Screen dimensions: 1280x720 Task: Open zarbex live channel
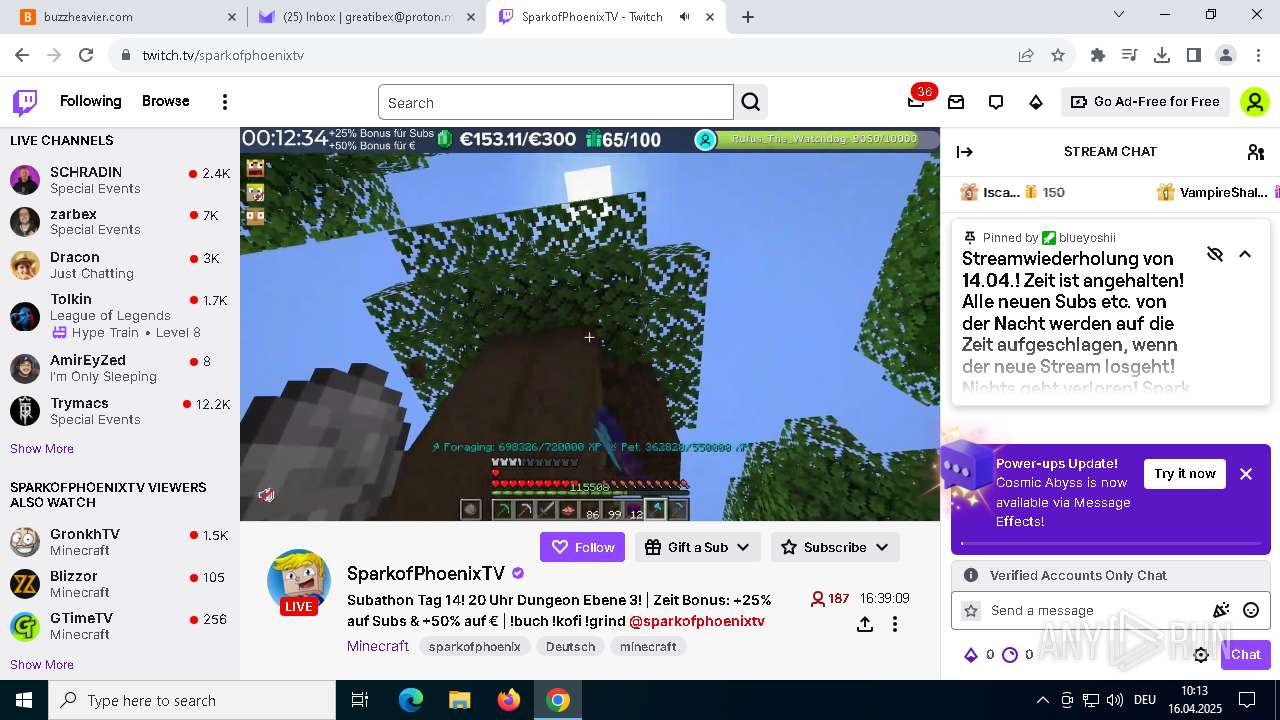point(120,222)
